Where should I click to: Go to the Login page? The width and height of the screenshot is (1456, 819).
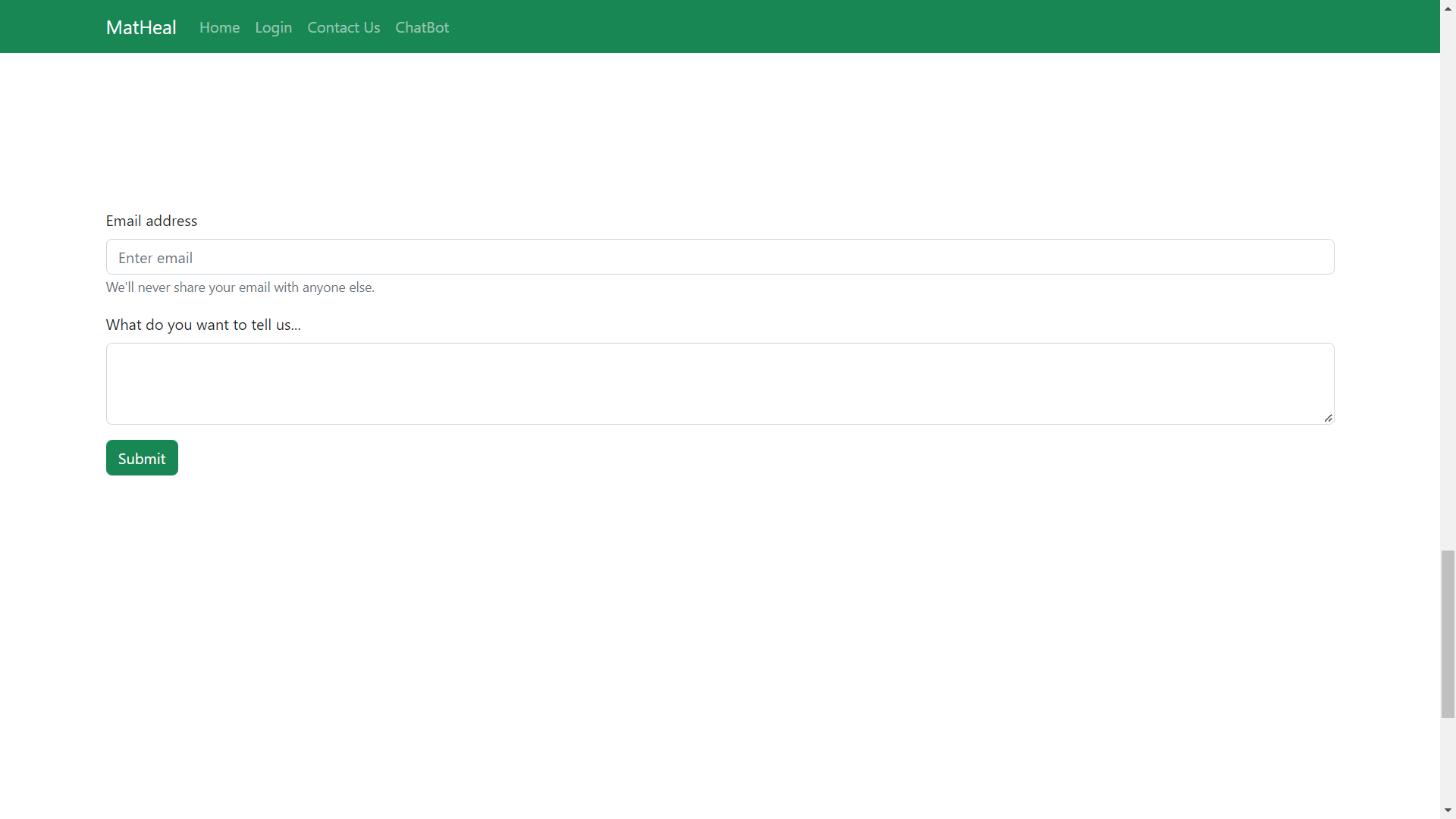273,27
